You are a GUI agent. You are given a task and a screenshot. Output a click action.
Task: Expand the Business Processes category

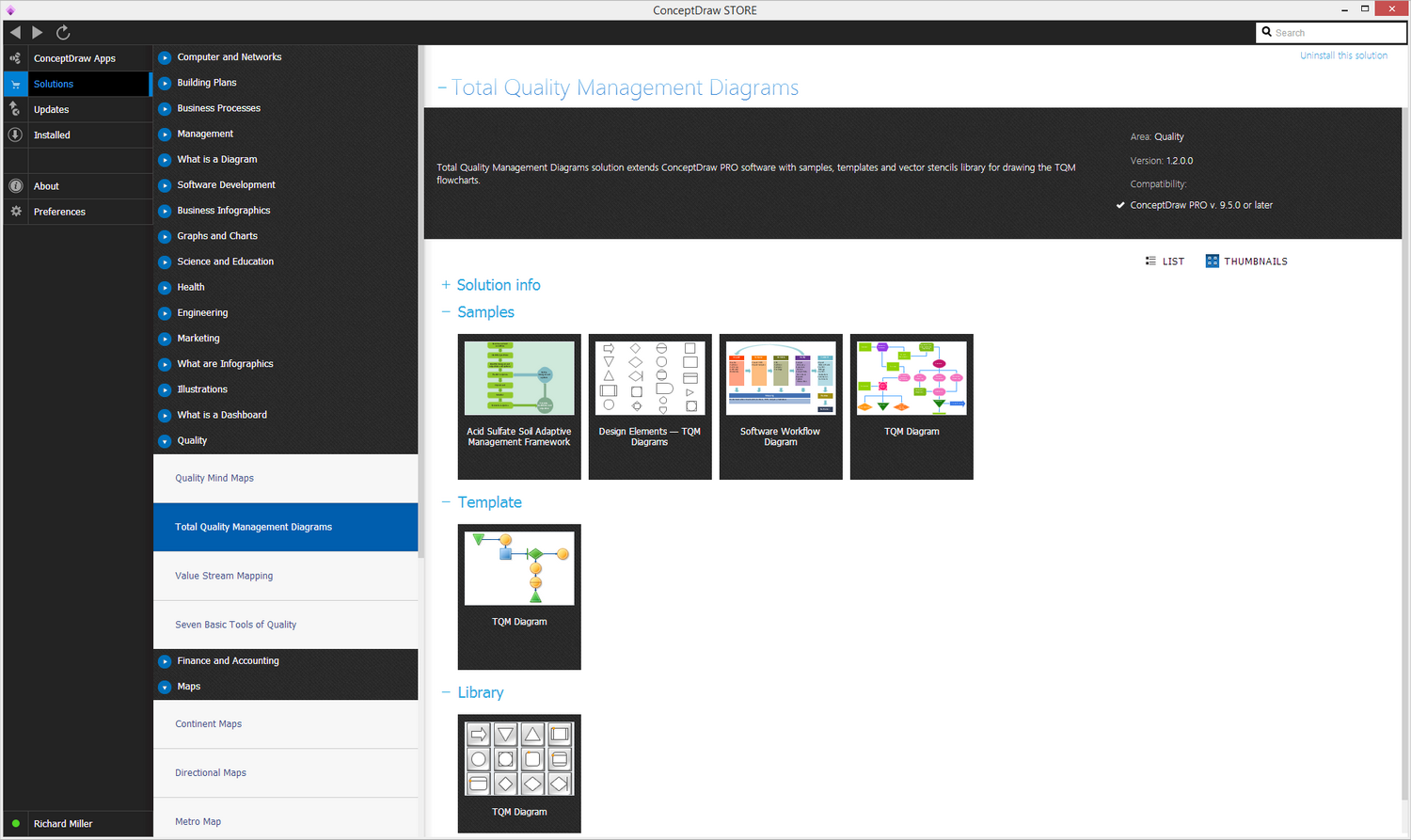tap(165, 108)
